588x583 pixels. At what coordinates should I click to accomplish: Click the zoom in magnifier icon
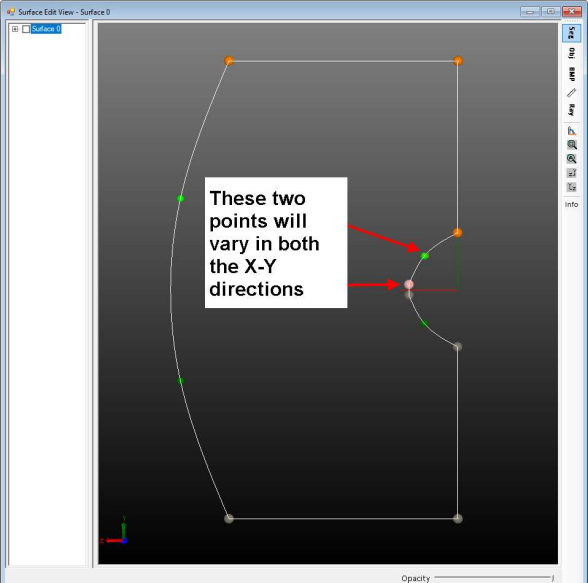pyautogui.click(x=572, y=145)
